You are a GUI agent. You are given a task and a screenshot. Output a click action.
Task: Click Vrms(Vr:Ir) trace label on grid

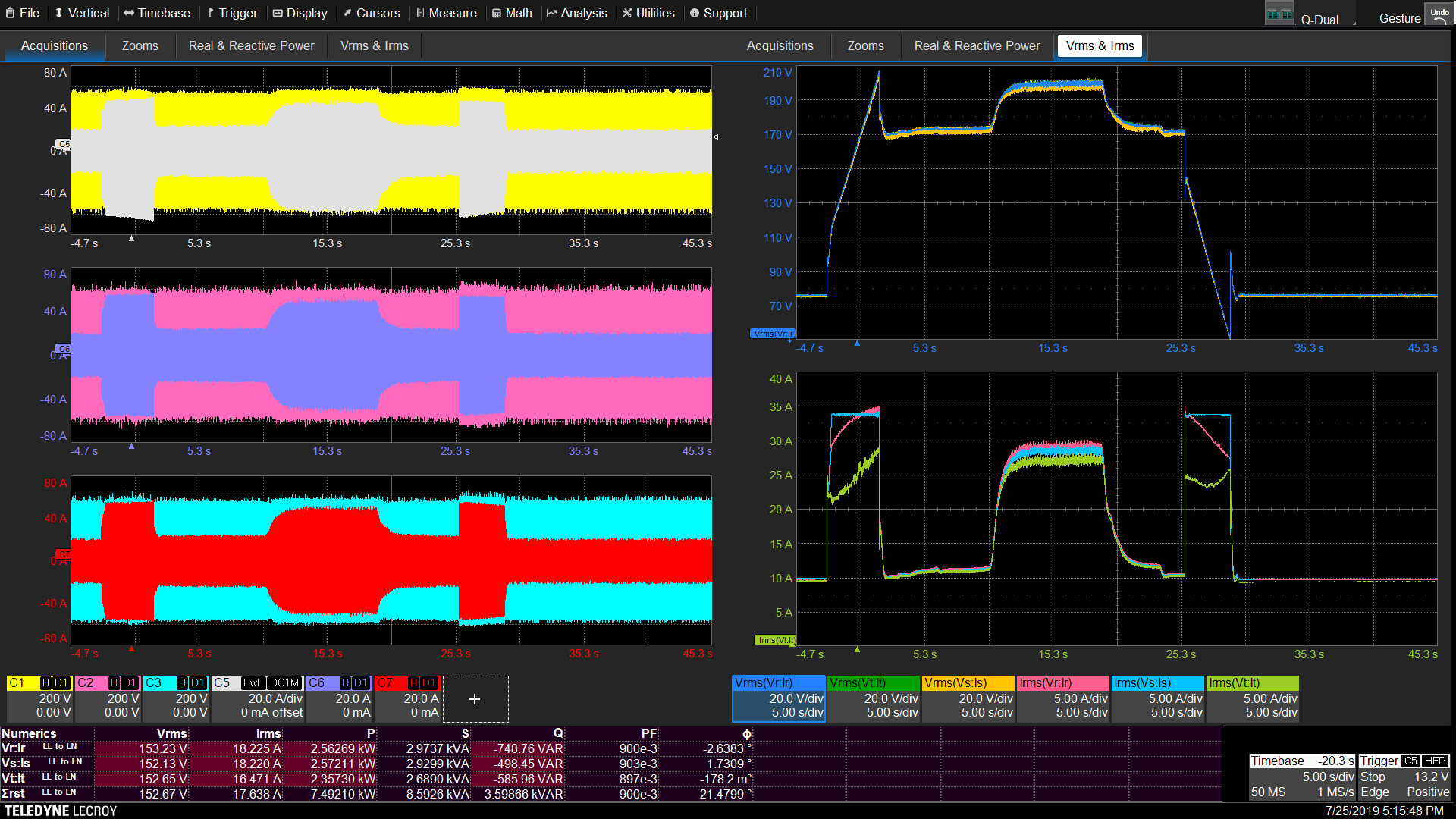[773, 334]
